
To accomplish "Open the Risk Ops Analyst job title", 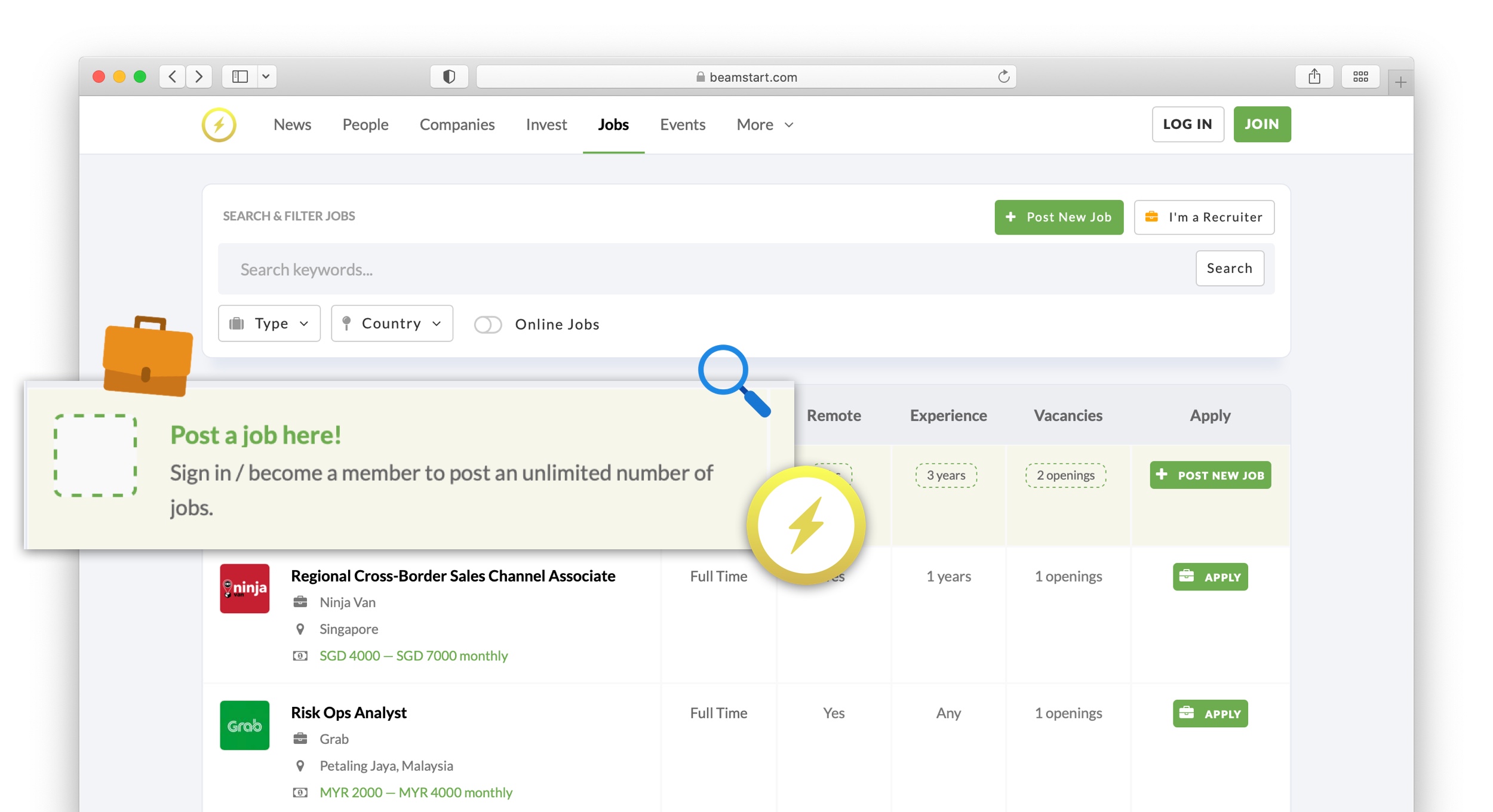I will [349, 713].
